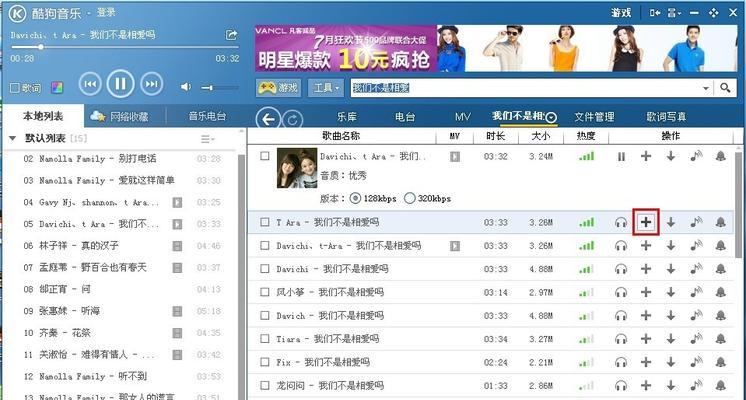Open the 歌词写真 tab
Image resolution: width=746 pixels, height=400 pixels.
[x=666, y=117]
